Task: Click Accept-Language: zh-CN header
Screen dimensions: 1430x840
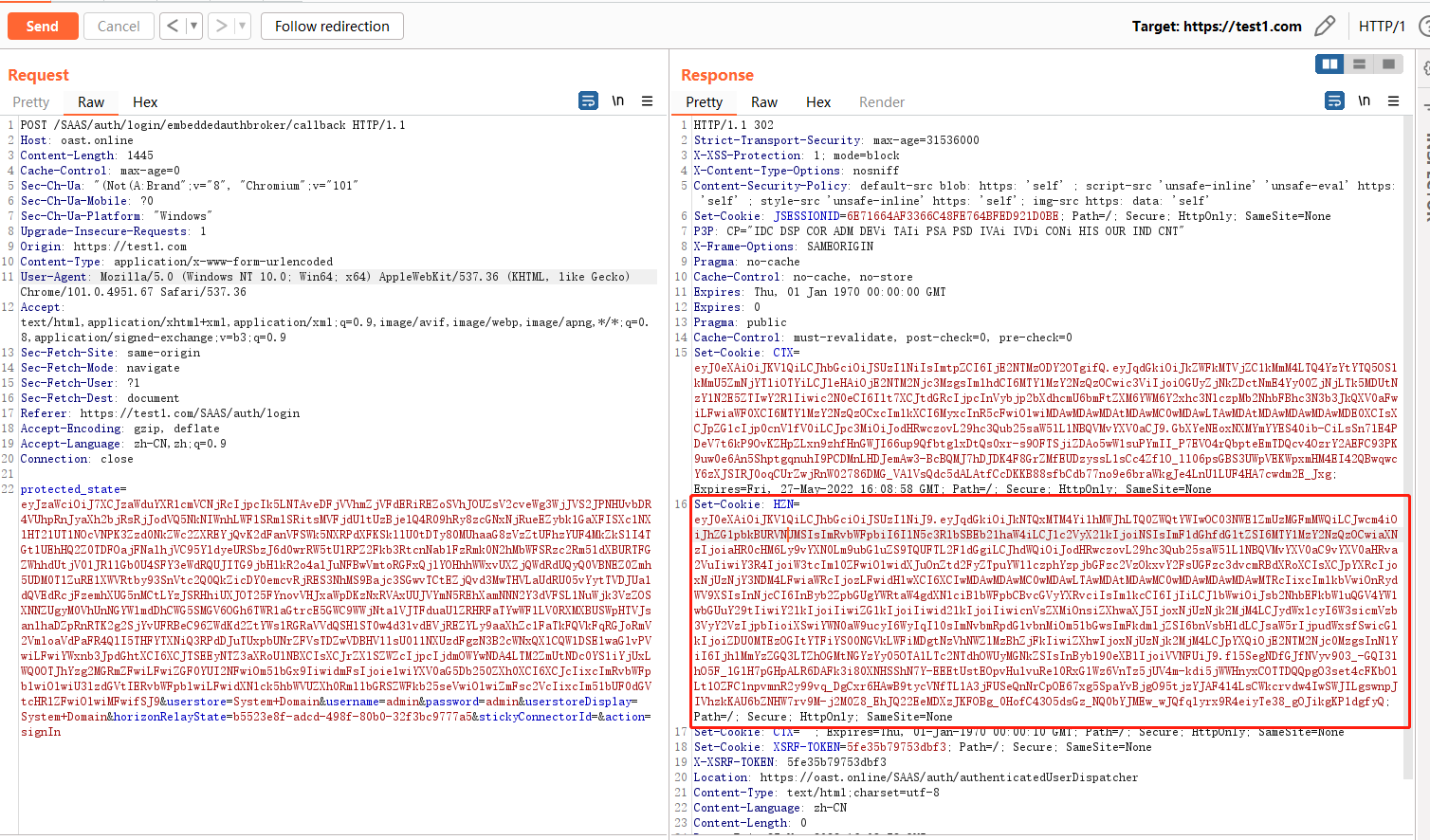Action: (123, 444)
